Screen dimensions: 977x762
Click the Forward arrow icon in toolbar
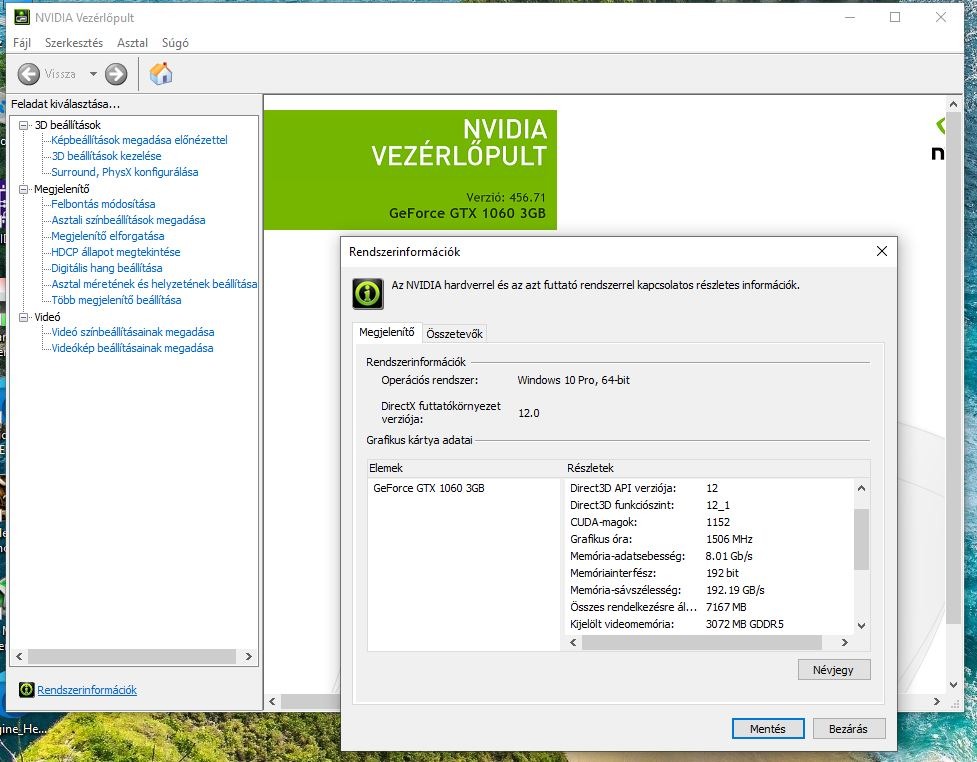(x=116, y=74)
